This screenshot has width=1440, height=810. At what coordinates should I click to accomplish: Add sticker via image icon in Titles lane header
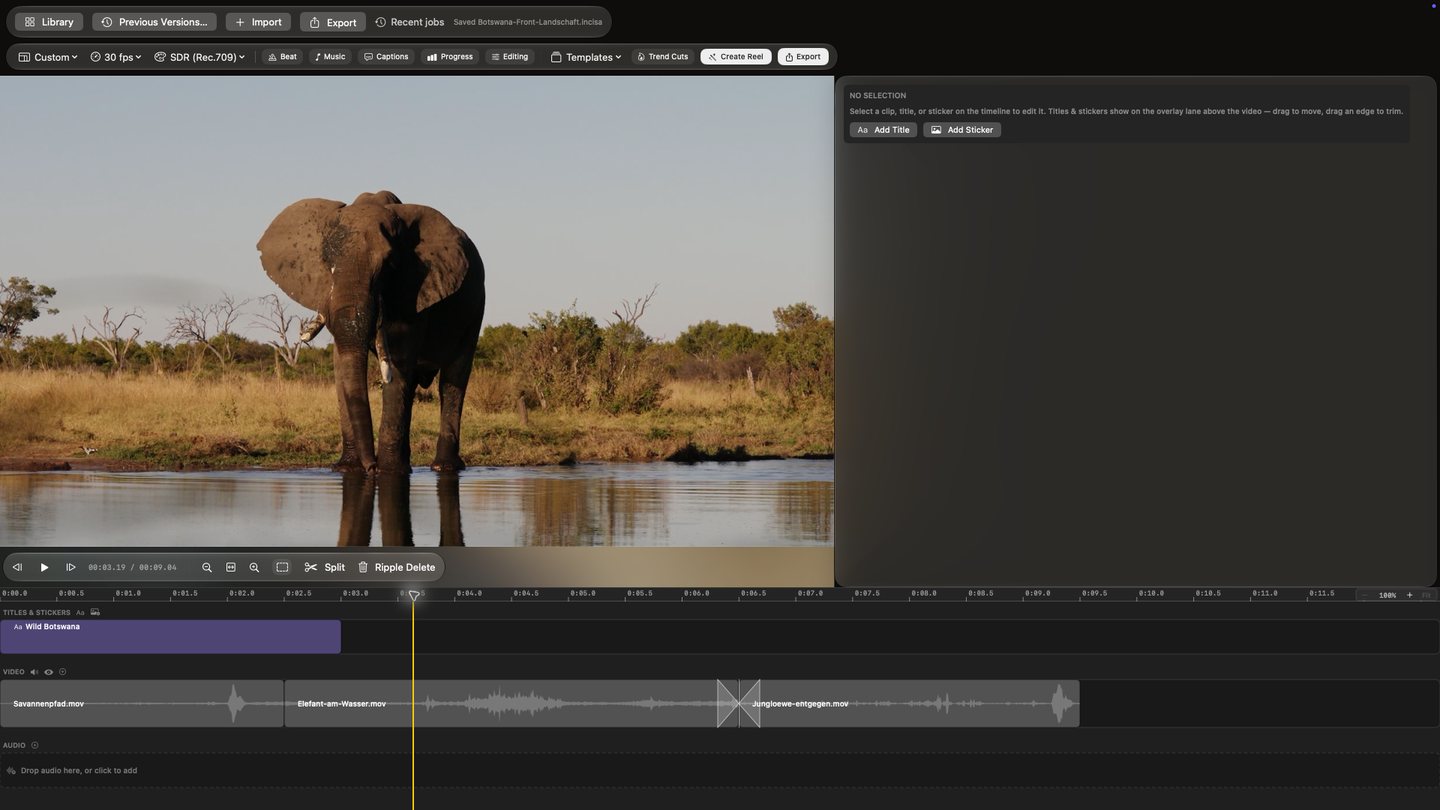[95, 612]
